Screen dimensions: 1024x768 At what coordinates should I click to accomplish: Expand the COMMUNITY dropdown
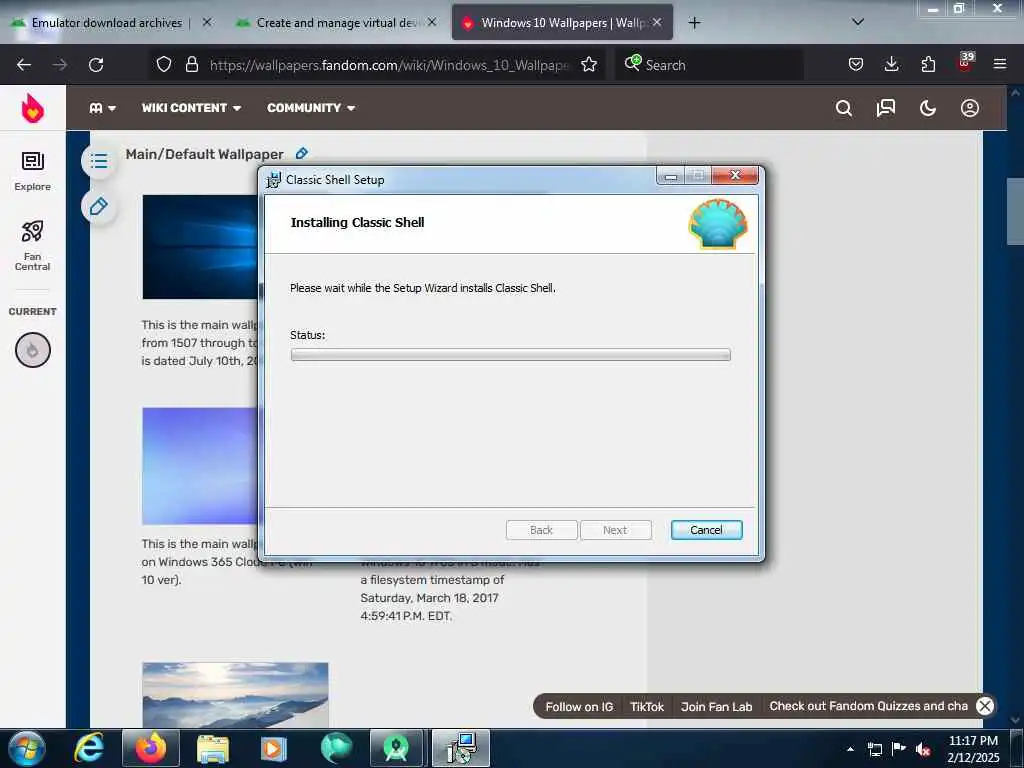pos(311,108)
